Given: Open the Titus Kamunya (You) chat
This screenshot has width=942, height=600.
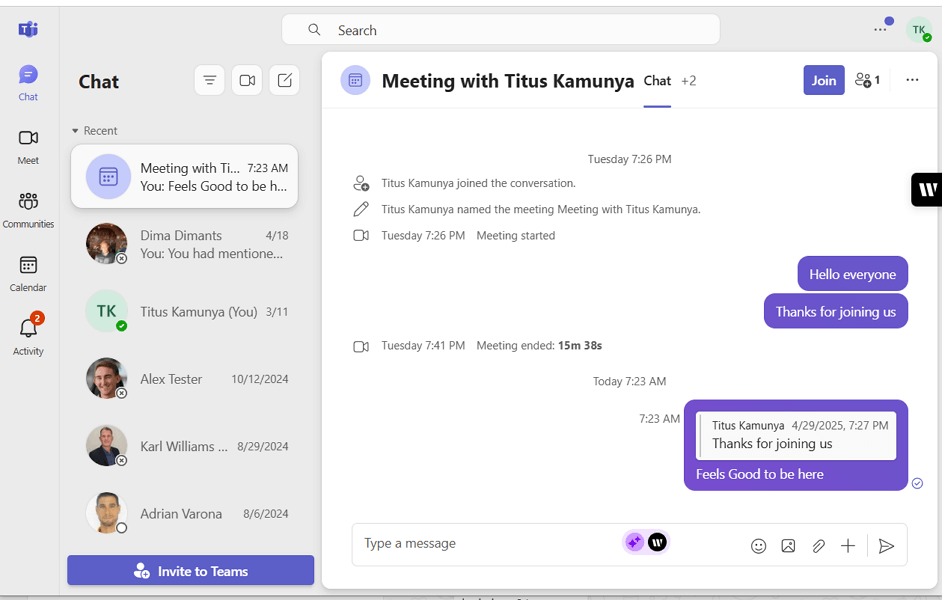Looking at the screenshot, I should pos(184,311).
